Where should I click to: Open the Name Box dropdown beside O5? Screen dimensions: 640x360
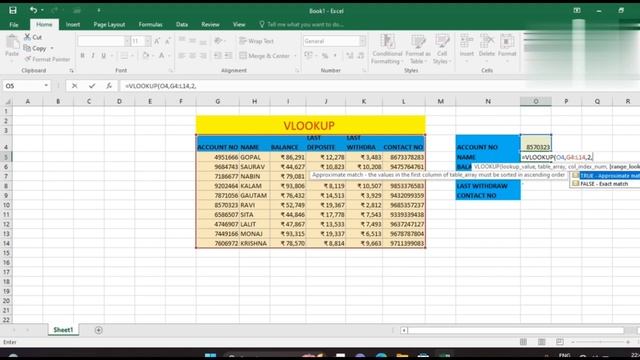pos(46,86)
